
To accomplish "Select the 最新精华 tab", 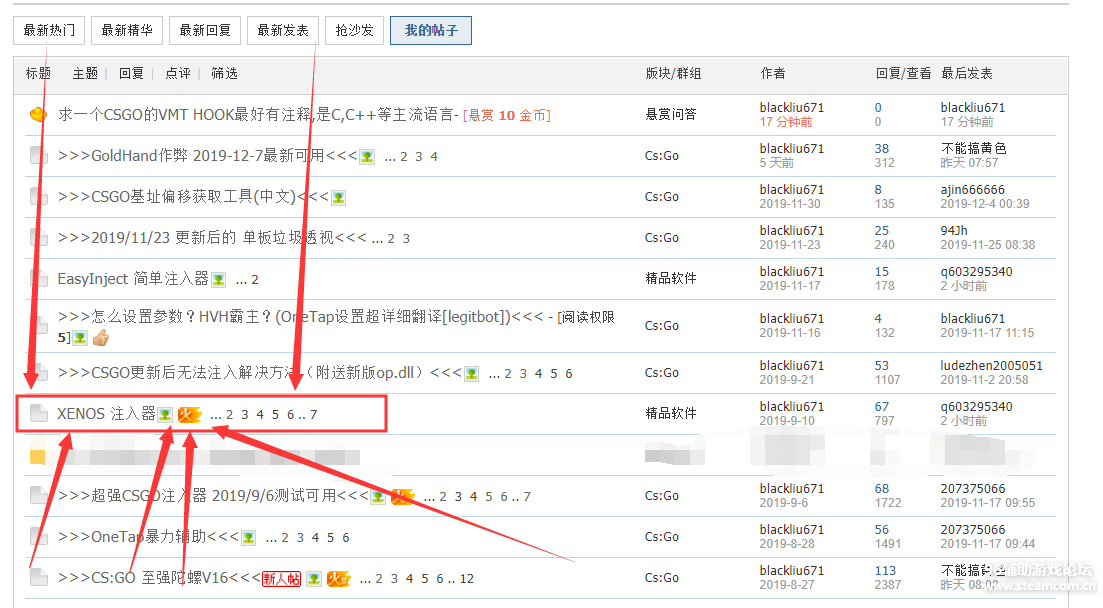I will (126, 30).
